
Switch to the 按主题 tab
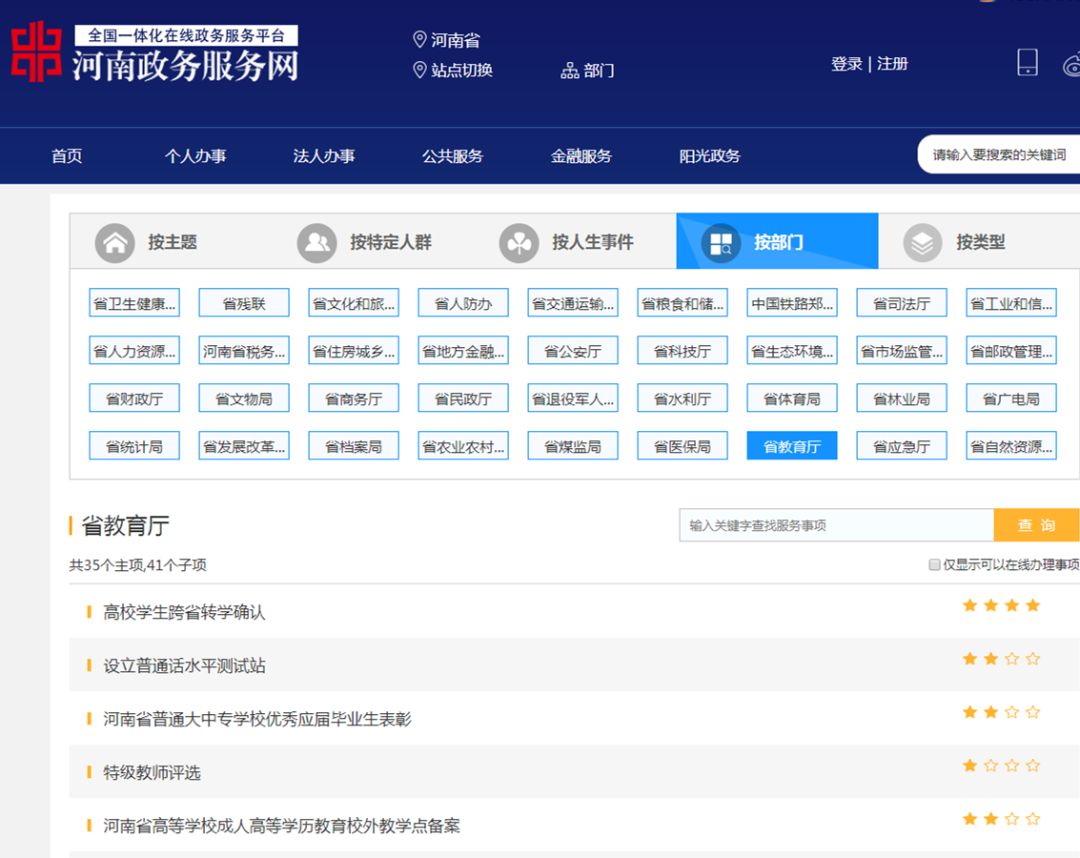171,241
